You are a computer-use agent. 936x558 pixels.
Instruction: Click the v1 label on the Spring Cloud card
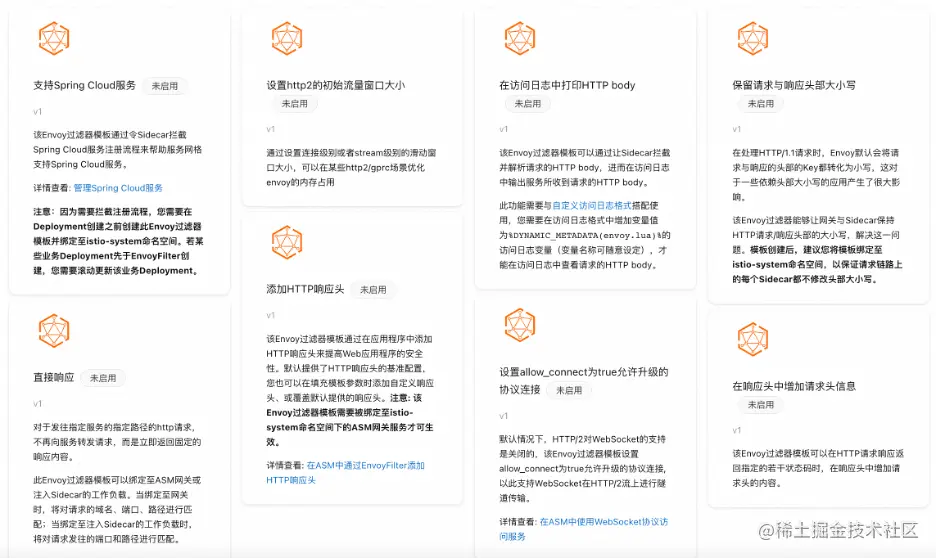tap(38, 112)
